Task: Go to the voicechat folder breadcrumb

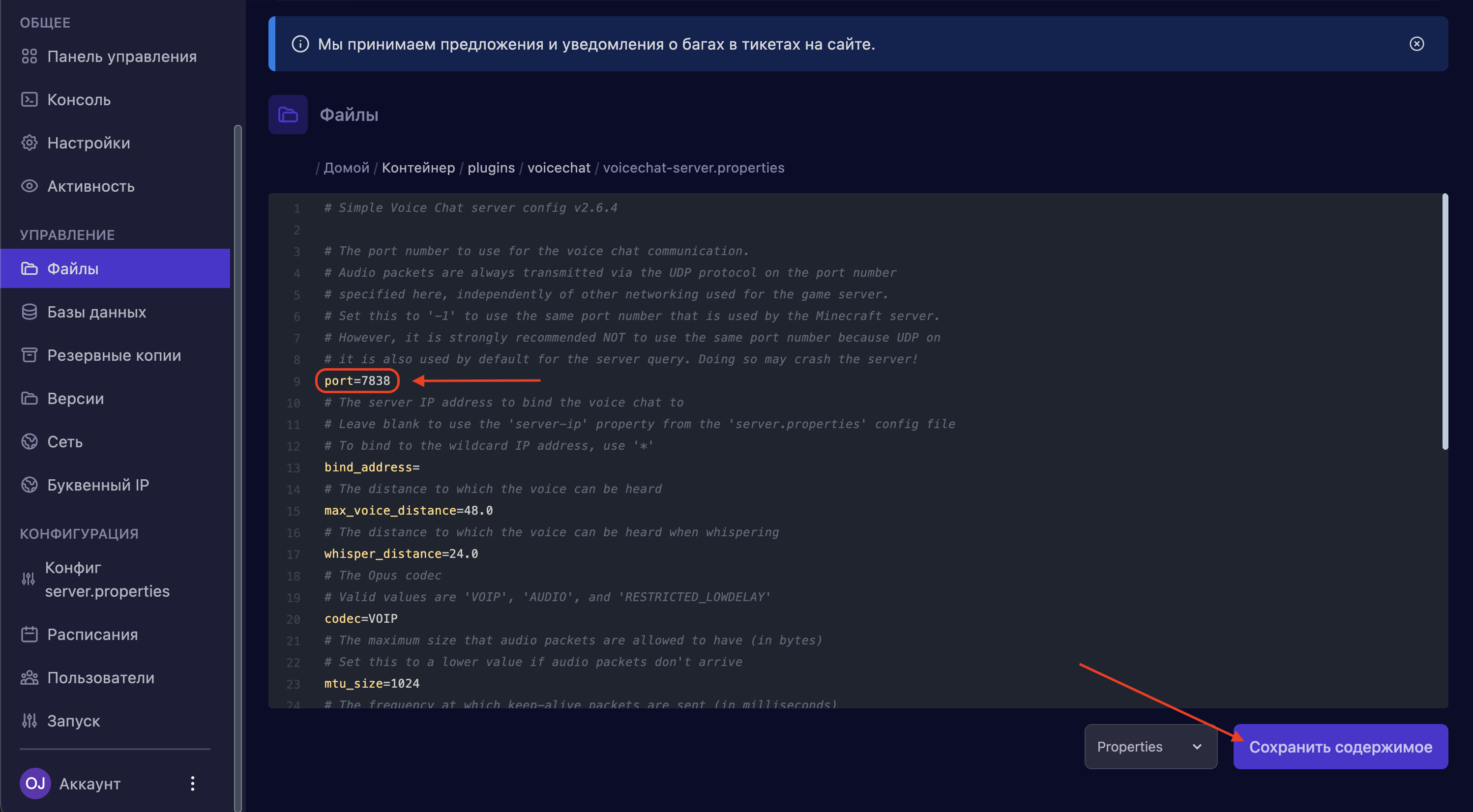Action: pyautogui.click(x=558, y=168)
